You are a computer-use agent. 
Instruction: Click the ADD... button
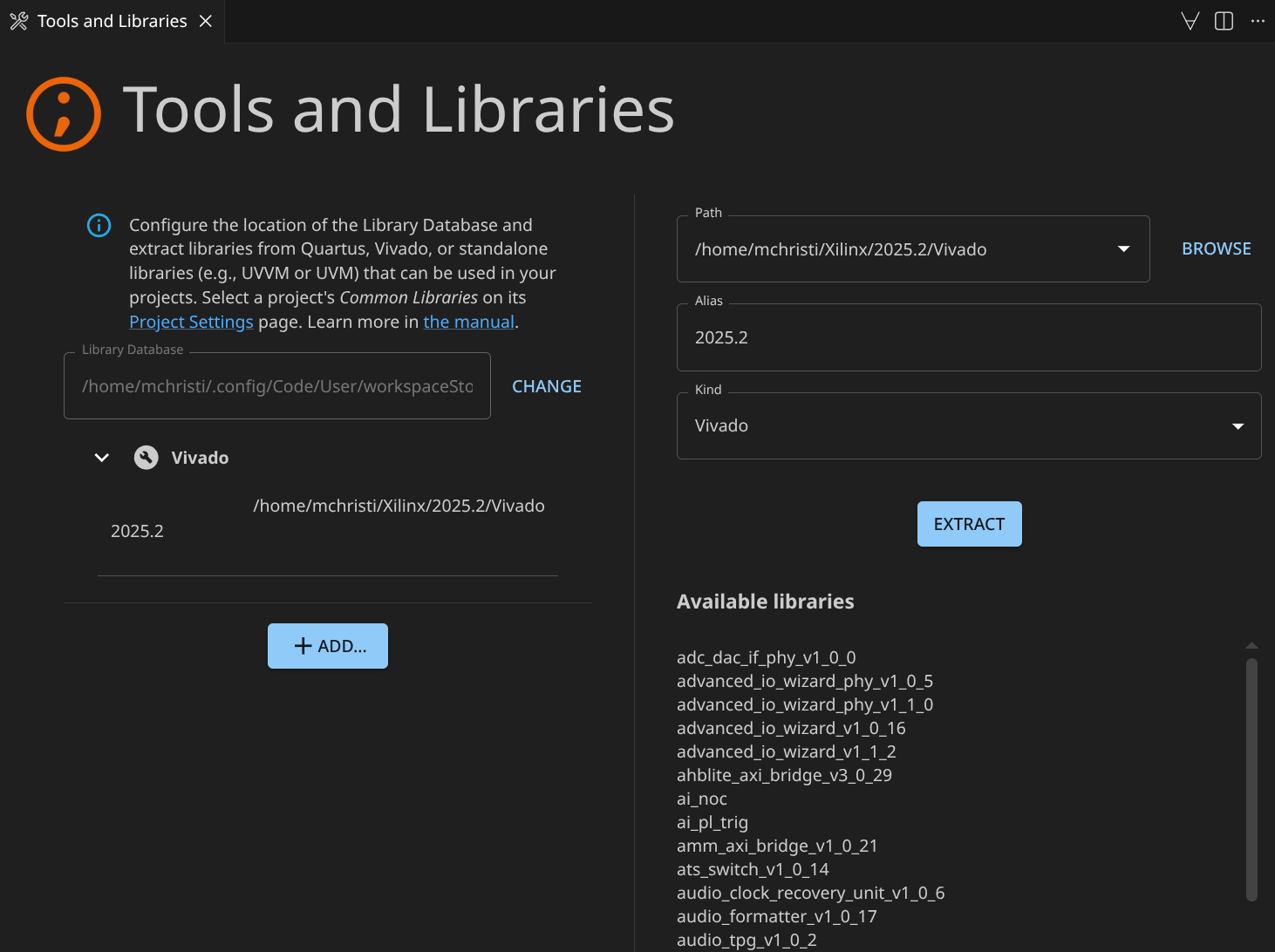point(328,646)
